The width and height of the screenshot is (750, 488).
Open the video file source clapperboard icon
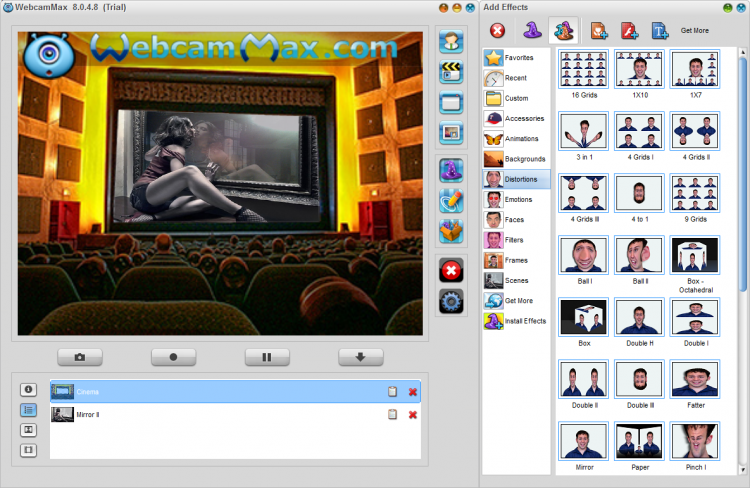tap(451, 72)
